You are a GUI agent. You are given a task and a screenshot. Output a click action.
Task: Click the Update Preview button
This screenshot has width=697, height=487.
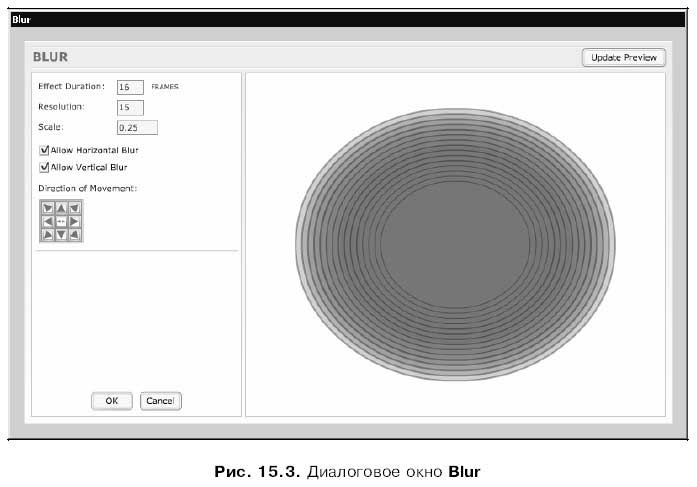pyautogui.click(x=624, y=58)
